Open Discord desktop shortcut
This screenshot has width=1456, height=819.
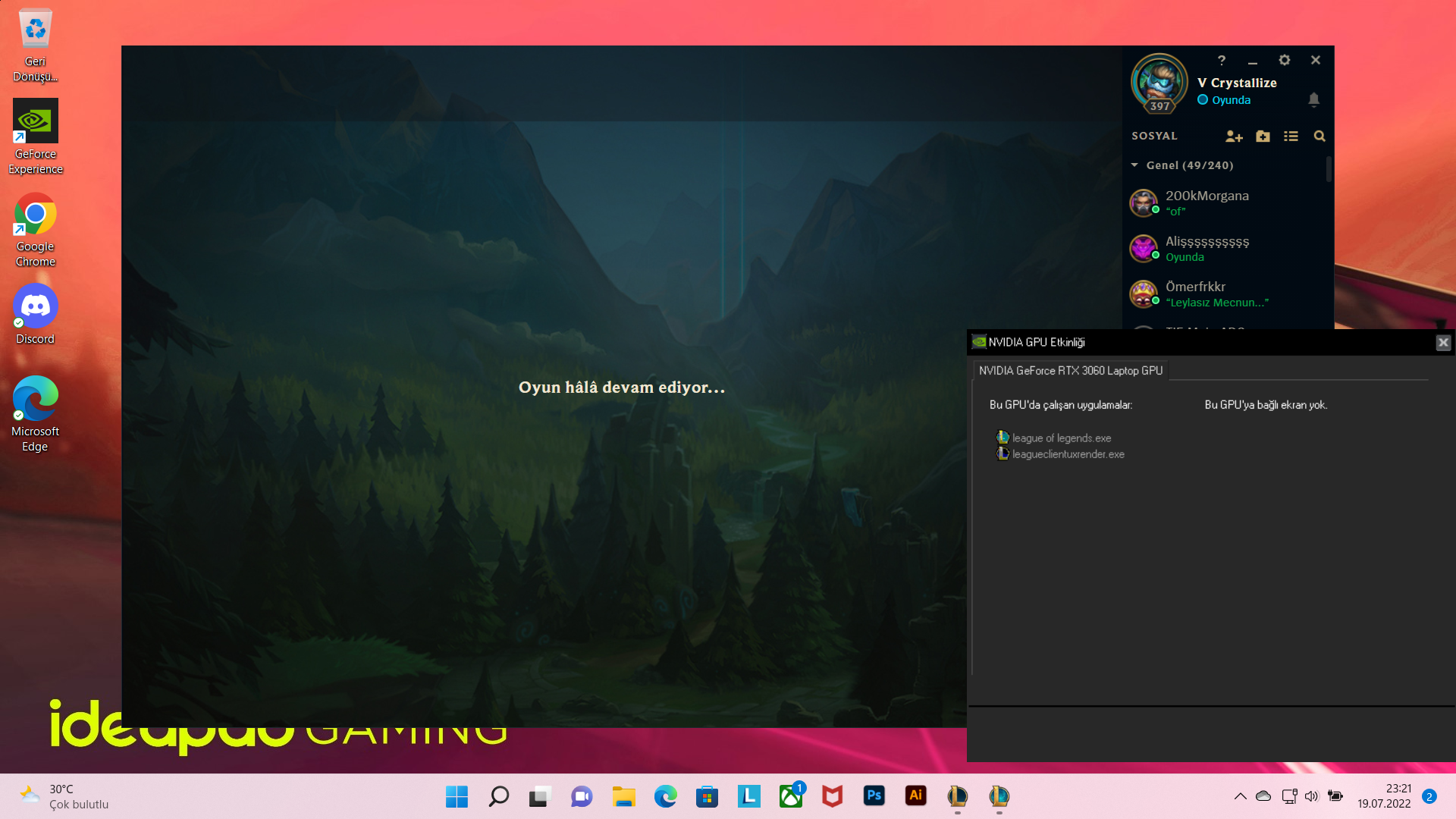point(35,315)
